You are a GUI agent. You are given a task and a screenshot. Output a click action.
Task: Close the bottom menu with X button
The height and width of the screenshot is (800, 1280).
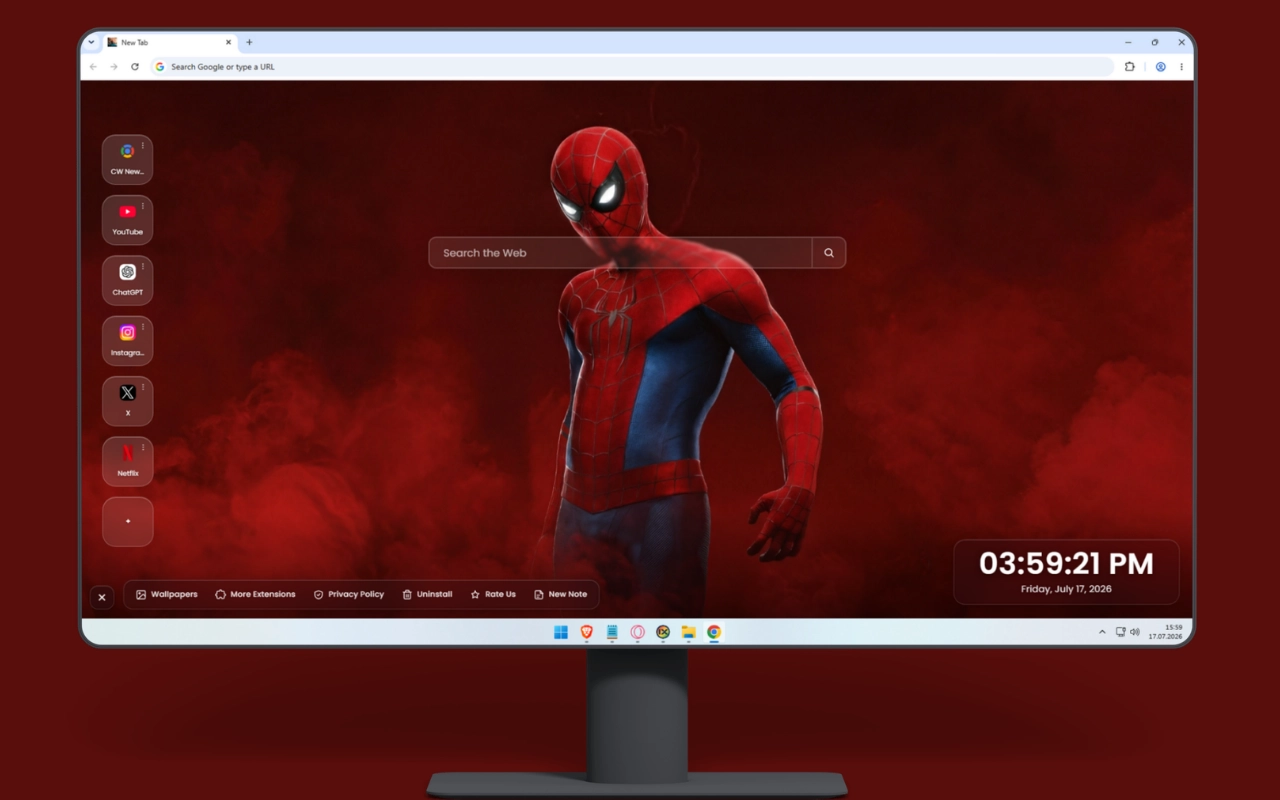pos(101,597)
